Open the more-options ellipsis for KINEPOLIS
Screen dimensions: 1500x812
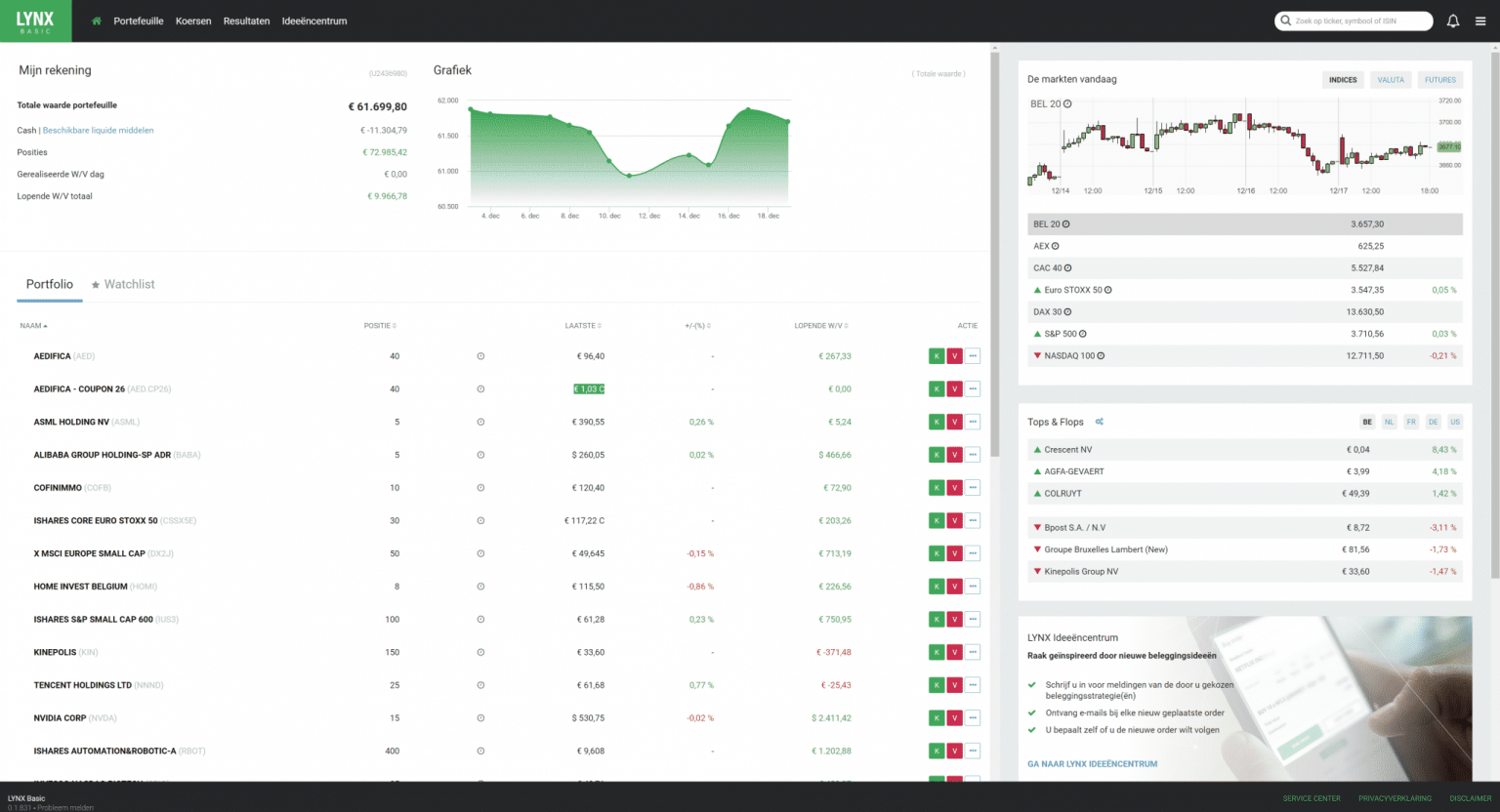[972, 652]
